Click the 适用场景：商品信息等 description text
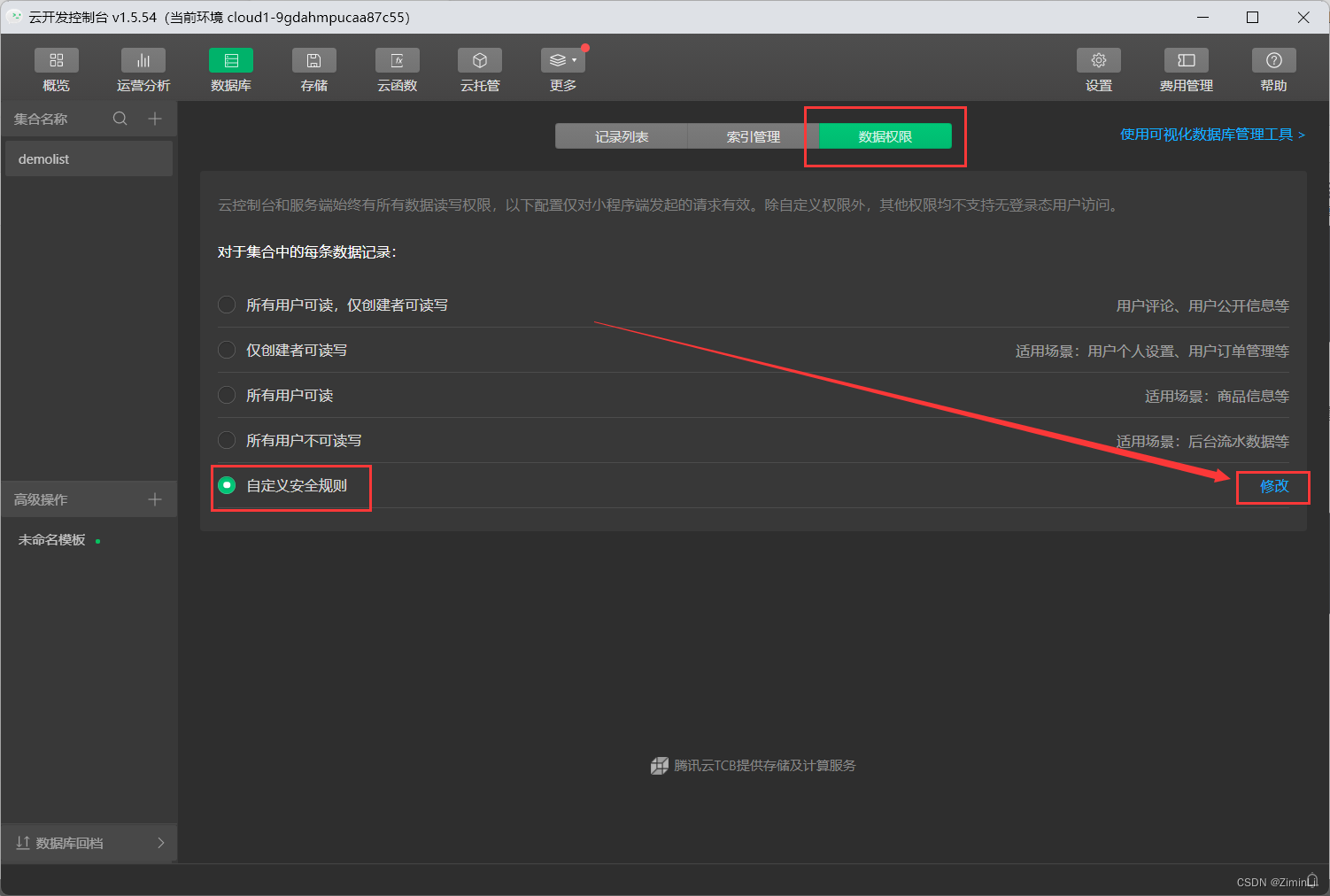This screenshot has height=896, width=1330. pyautogui.click(x=1217, y=396)
